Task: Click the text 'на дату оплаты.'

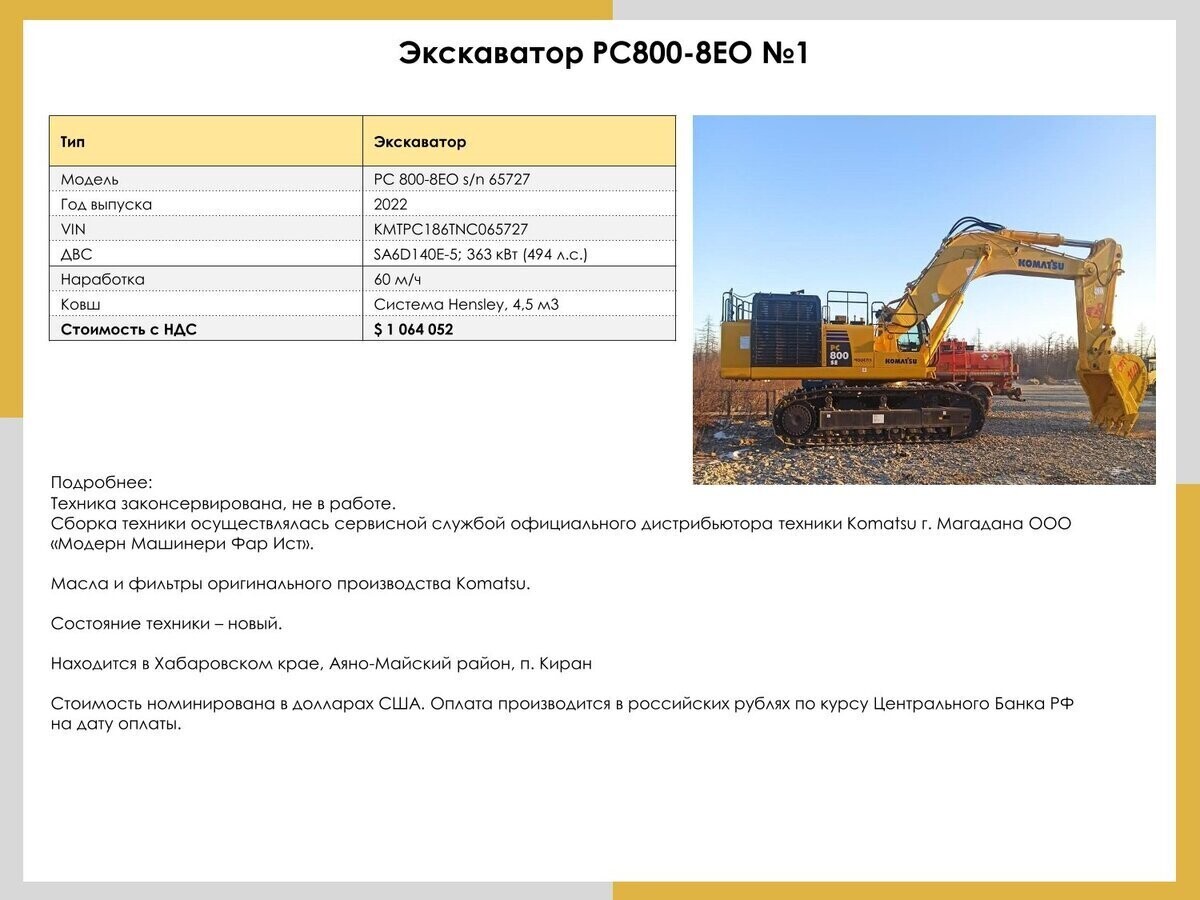Action: coord(116,724)
